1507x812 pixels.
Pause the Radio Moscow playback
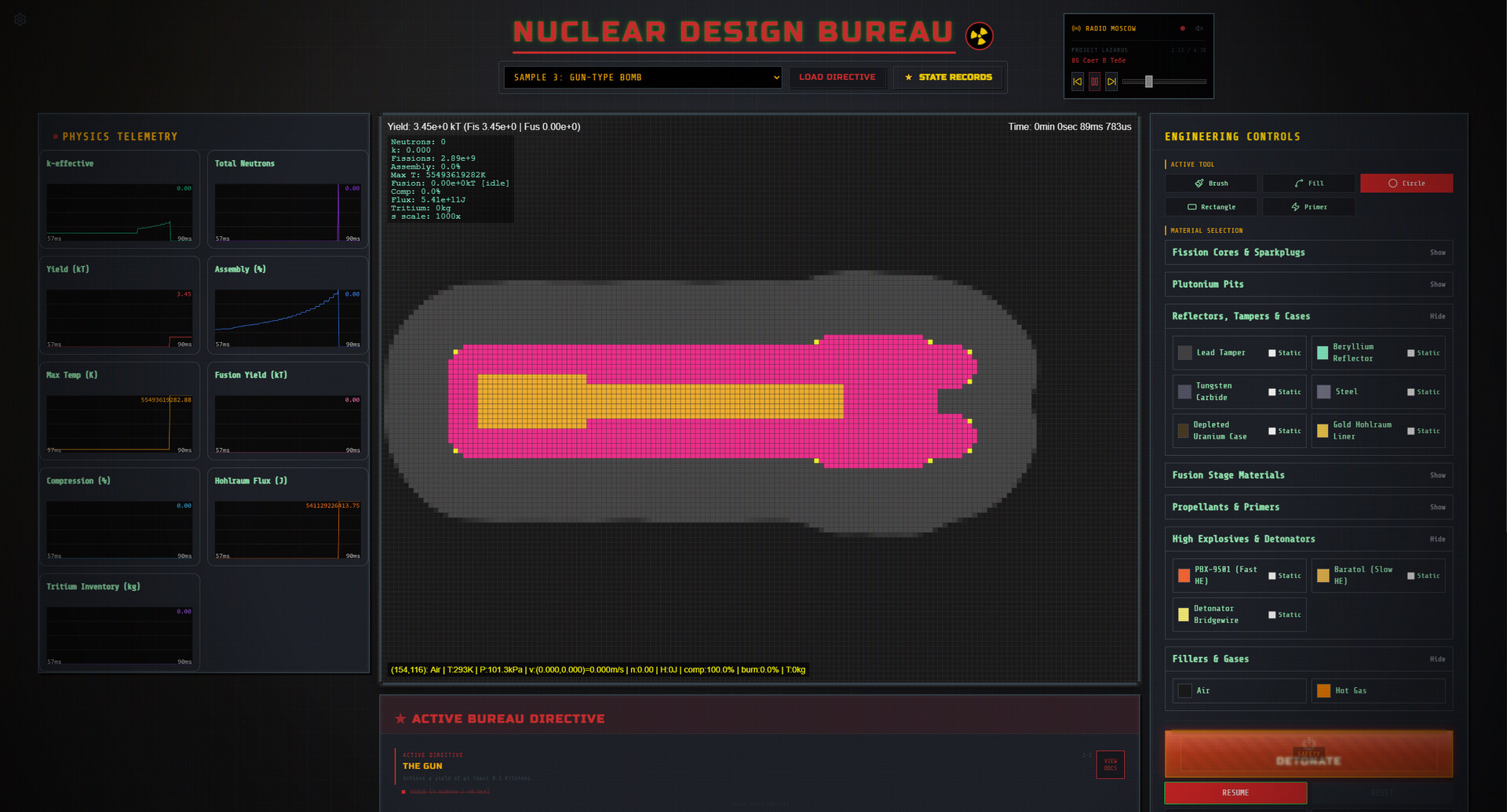click(x=1094, y=81)
